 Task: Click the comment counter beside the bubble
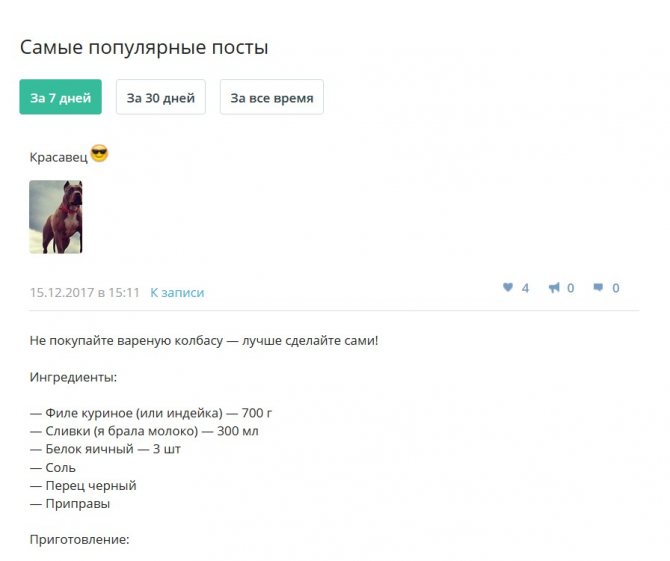coord(616,288)
